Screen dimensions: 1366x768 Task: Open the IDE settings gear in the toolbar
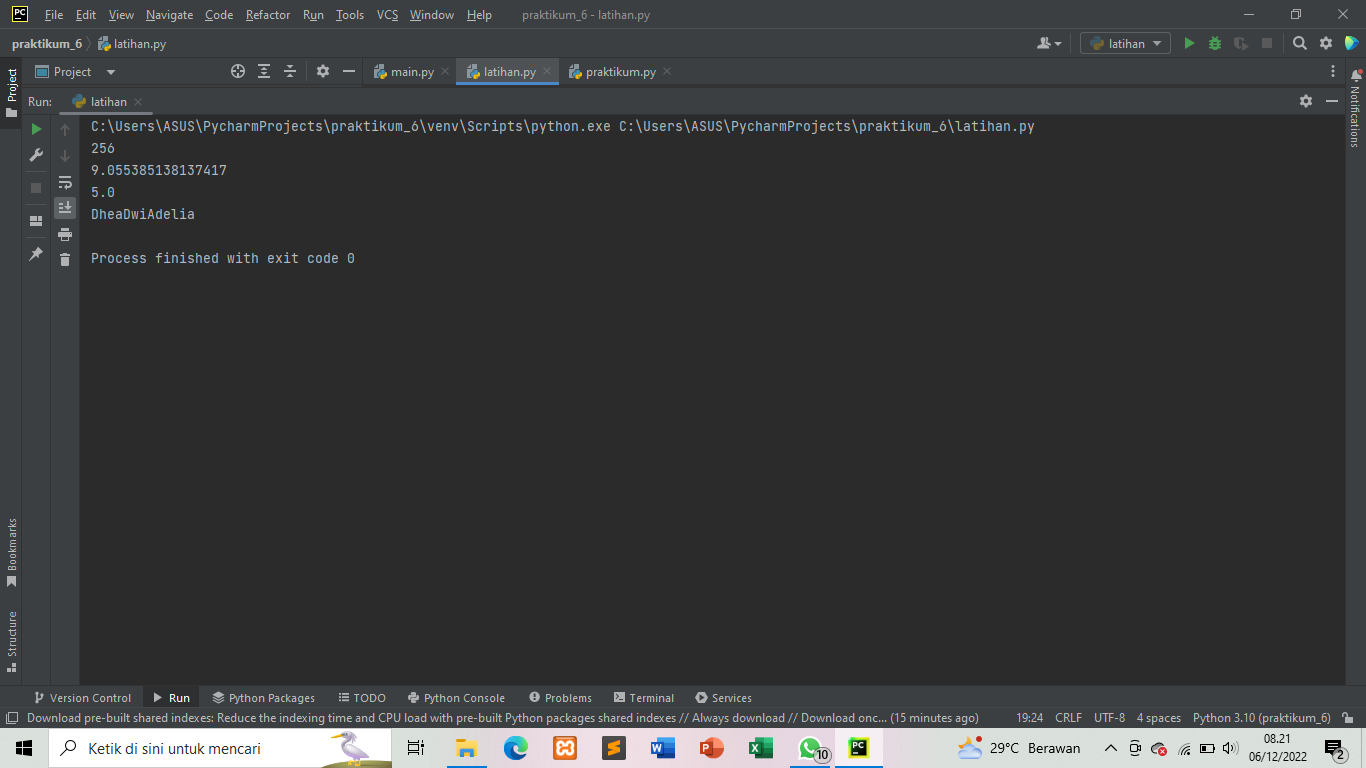point(1326,43)
